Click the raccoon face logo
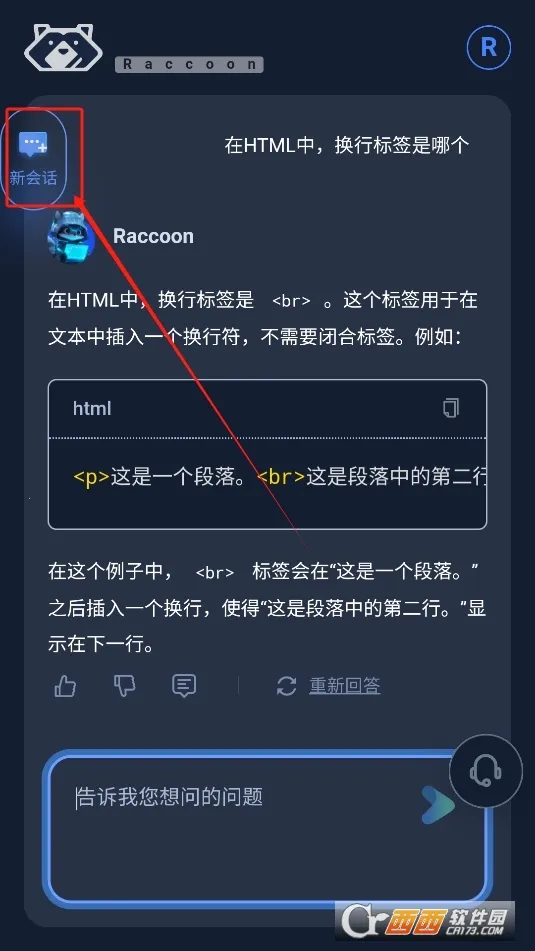 63,47
